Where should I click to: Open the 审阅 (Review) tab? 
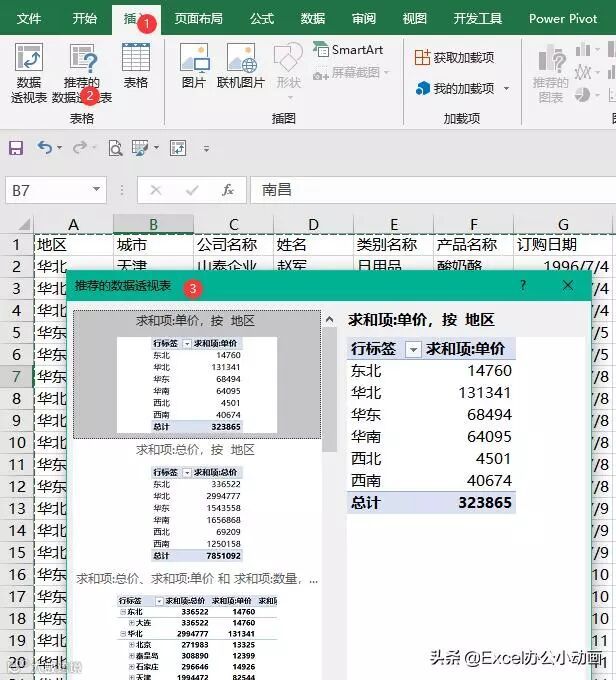click(x=364, y=18)
